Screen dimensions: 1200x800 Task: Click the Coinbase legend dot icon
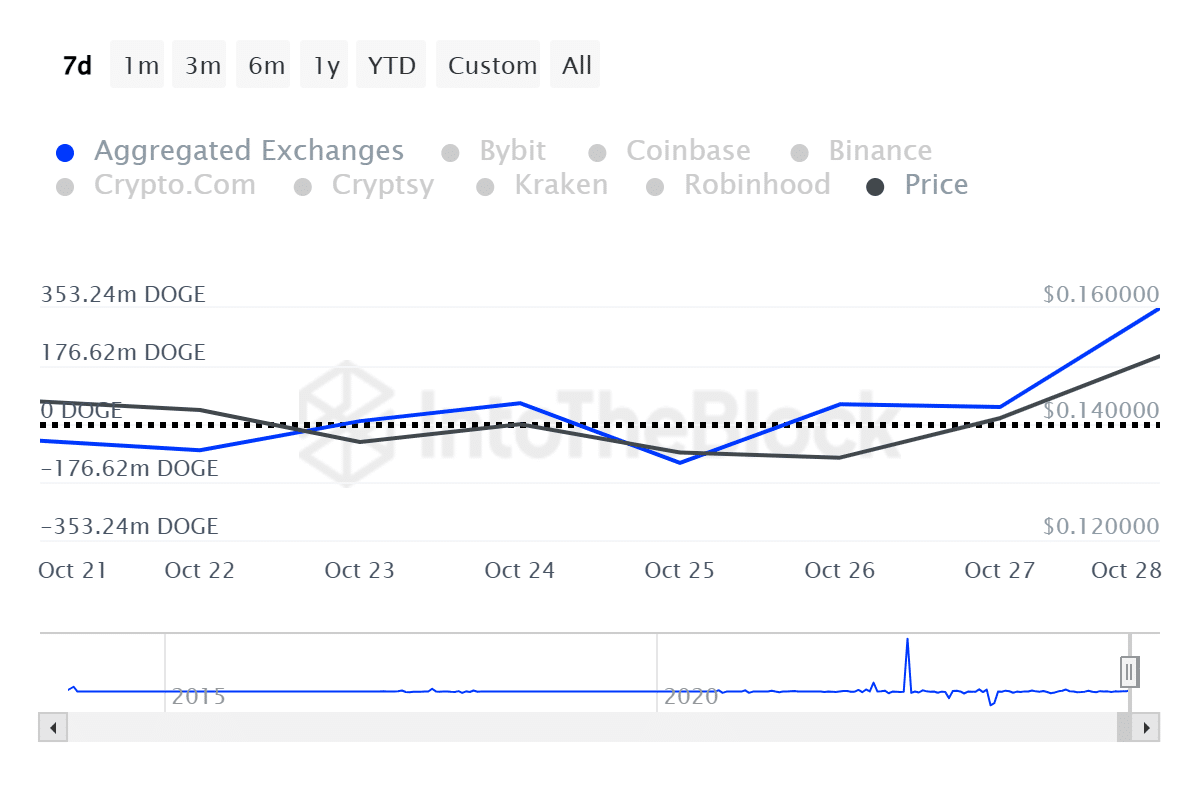pyautogui.click(x=597, y=151)
